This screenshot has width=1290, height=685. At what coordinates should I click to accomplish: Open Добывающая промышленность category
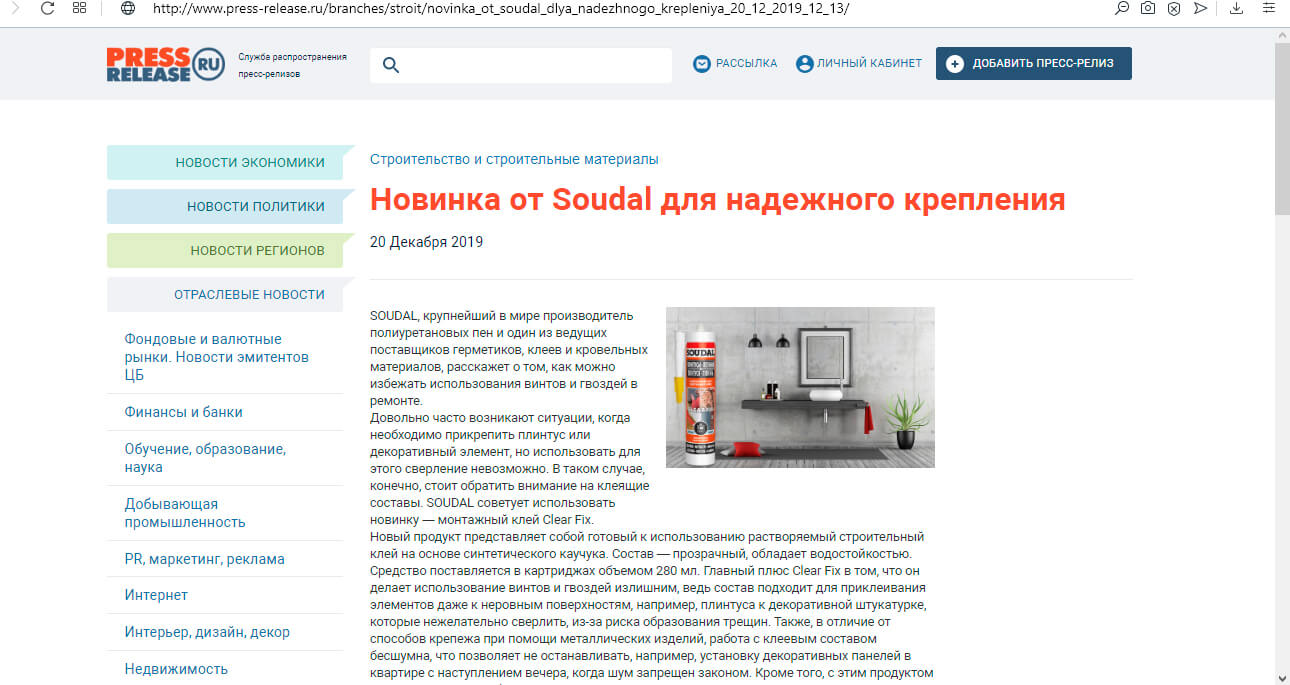(x=185, y=513)
